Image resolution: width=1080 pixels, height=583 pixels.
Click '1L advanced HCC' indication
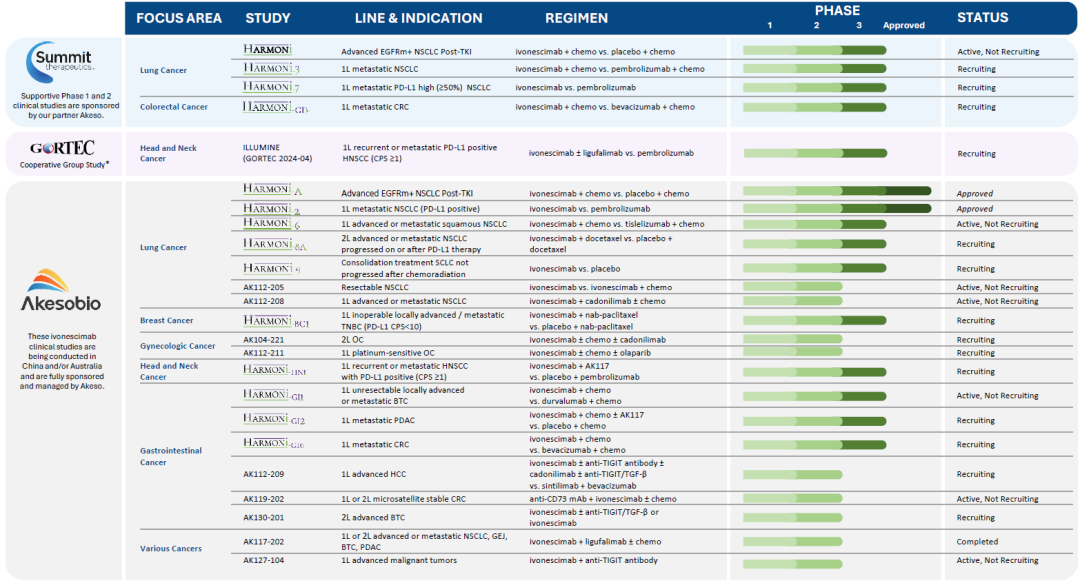(x=374, y=474)
